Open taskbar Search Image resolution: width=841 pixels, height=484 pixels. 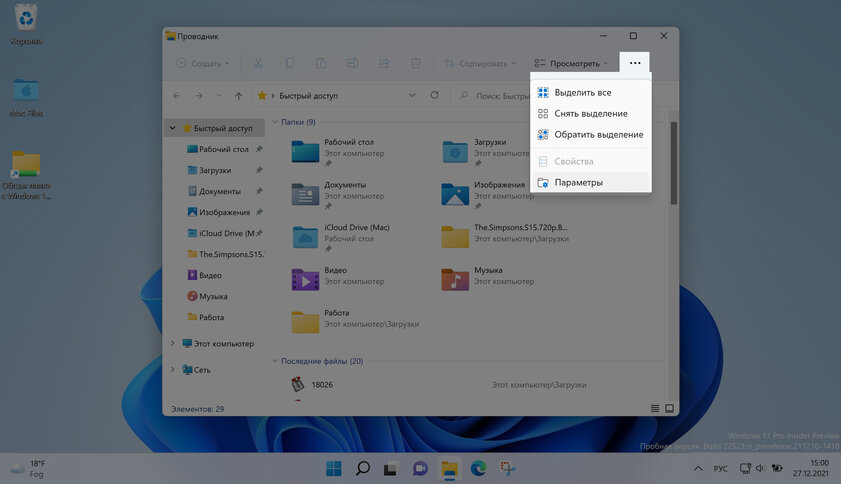point(363,468)
